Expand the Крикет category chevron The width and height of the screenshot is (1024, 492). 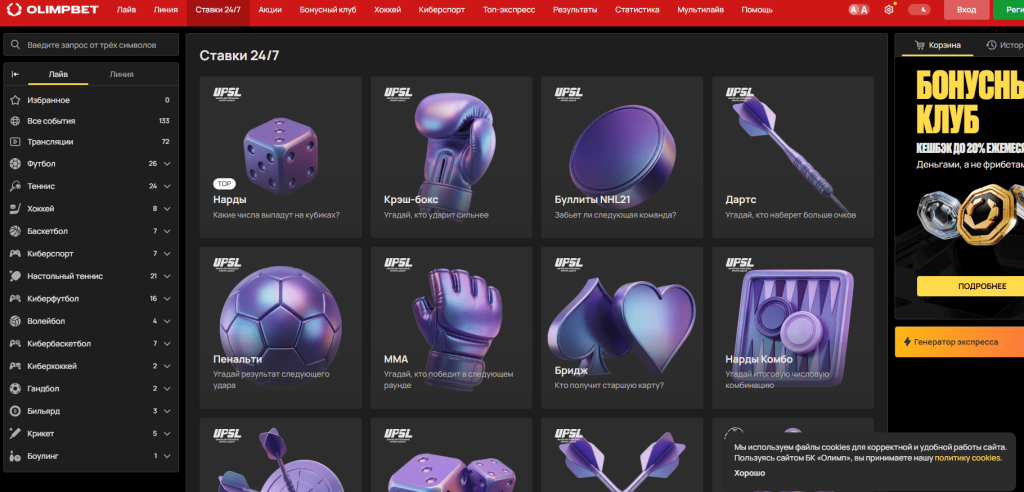(167, 434)
